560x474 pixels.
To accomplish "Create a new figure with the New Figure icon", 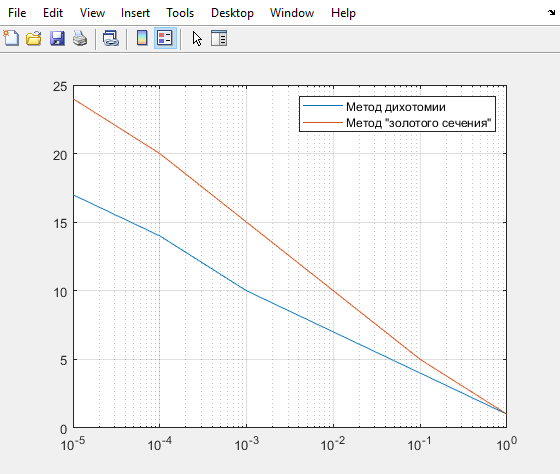I will pyautogui.click(x=11, y=38).
